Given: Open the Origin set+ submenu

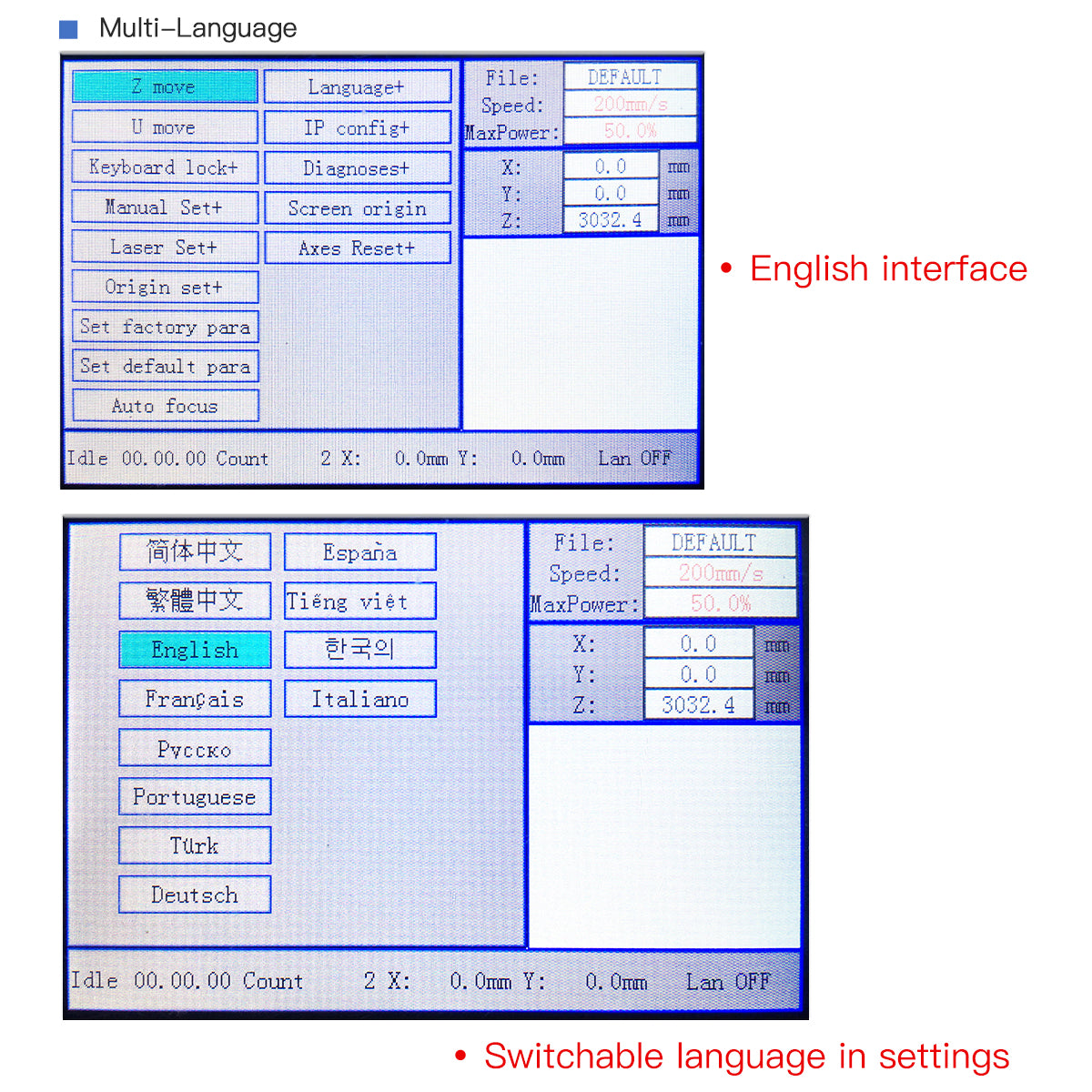Looking at the screenshot, I should 165,288.
